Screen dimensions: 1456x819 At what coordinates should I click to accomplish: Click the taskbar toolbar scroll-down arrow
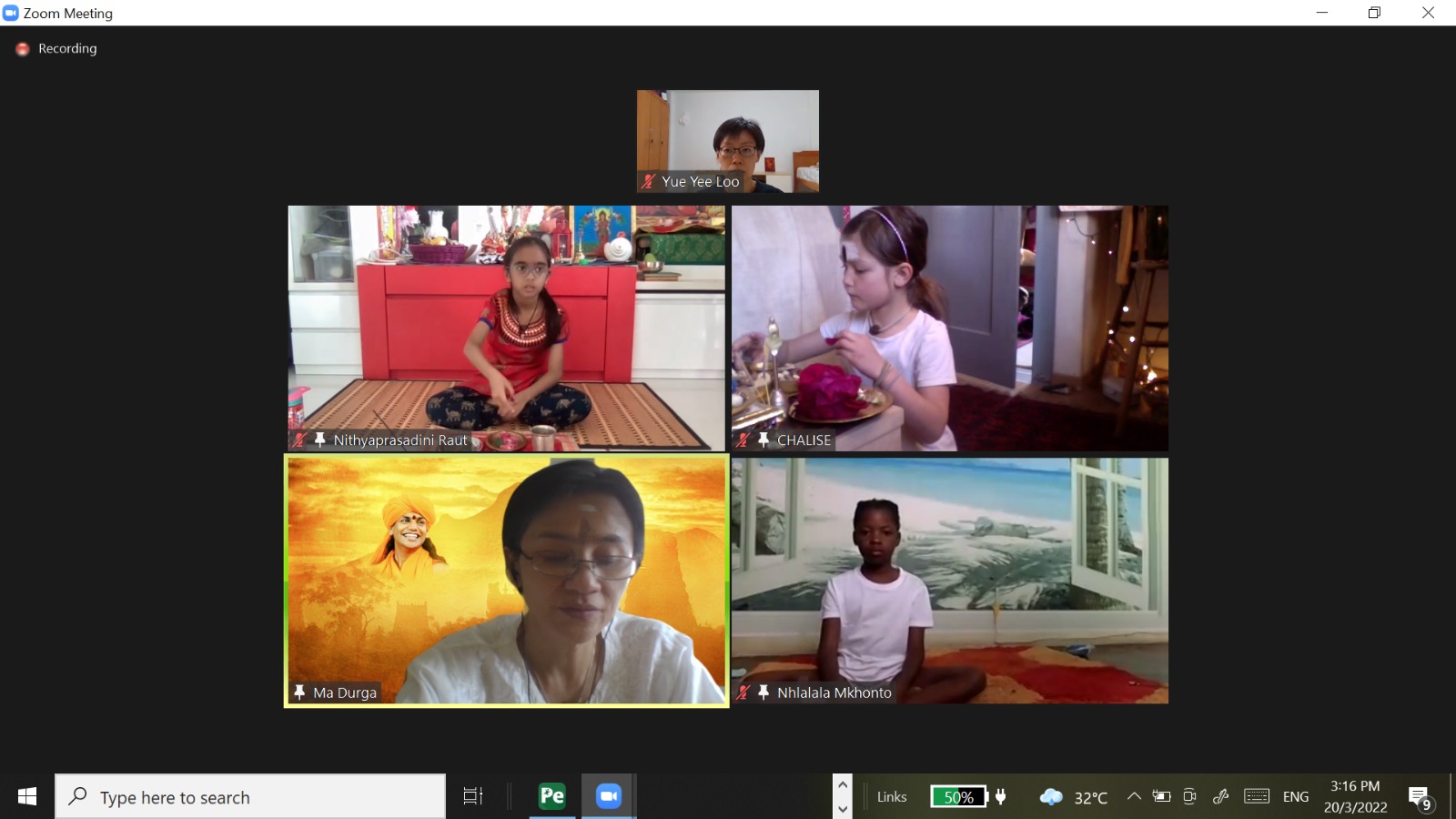[843, 808]
